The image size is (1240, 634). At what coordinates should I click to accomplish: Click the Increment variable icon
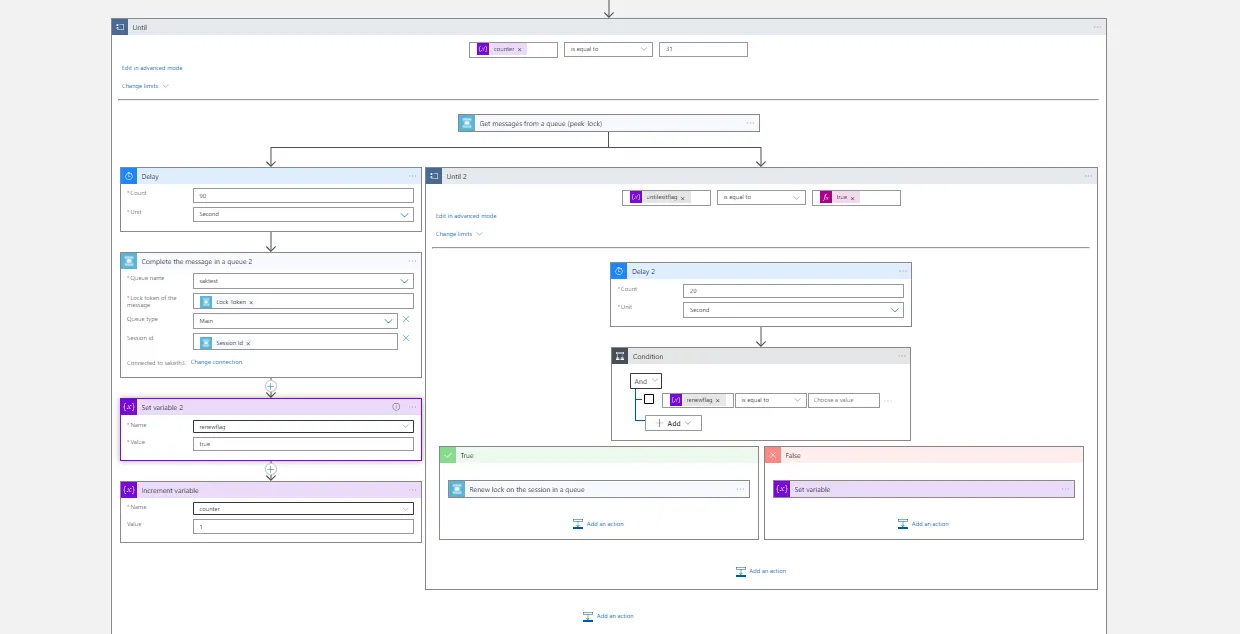(x=129, y=490)
